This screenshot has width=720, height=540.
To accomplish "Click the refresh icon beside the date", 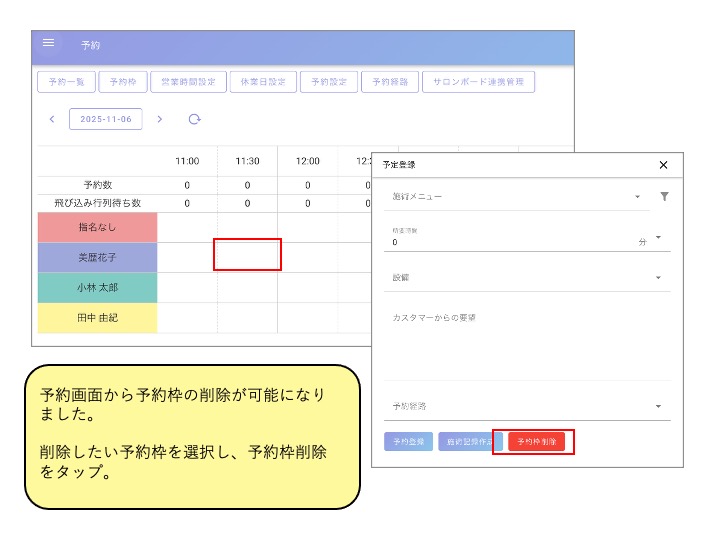I will click(194, 119).
